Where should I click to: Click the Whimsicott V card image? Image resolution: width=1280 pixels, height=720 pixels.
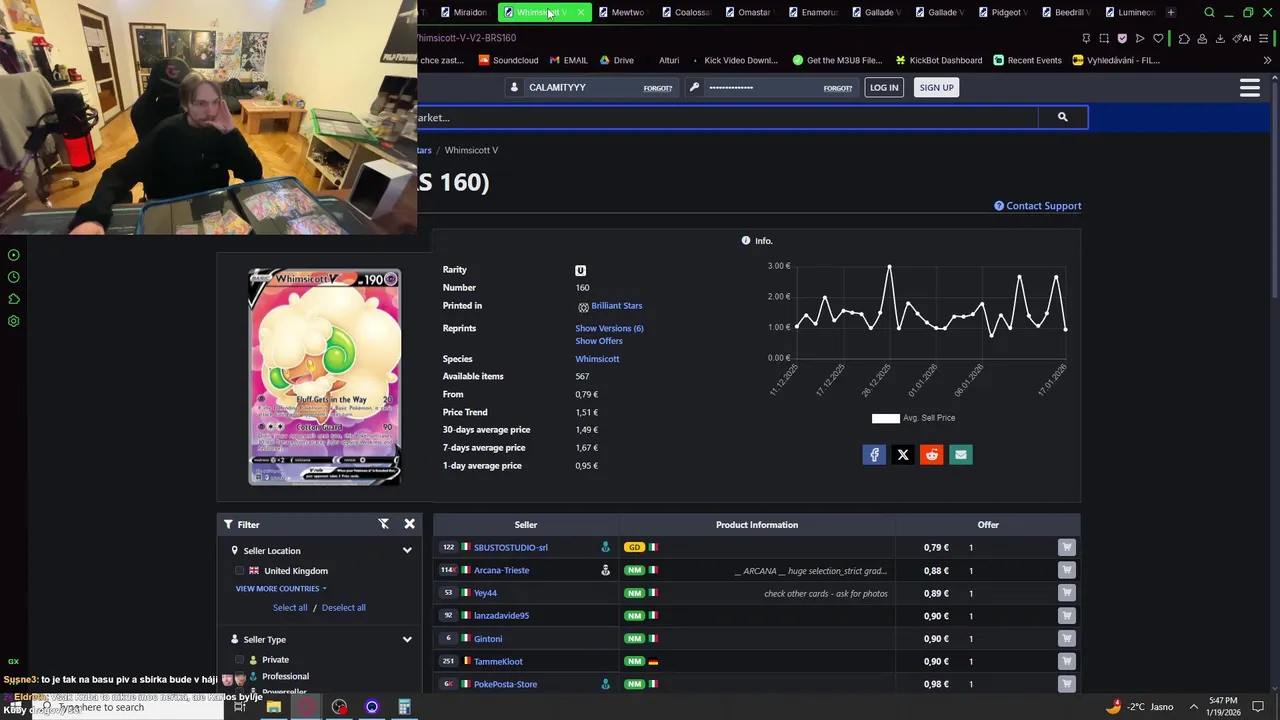pos(324,377)
